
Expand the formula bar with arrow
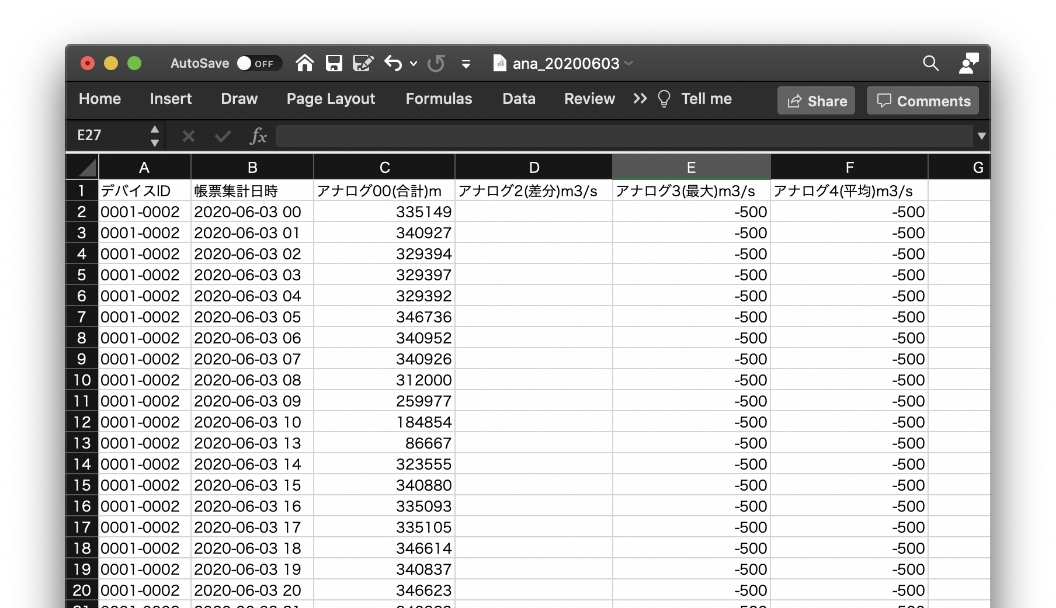pos(981,136)
